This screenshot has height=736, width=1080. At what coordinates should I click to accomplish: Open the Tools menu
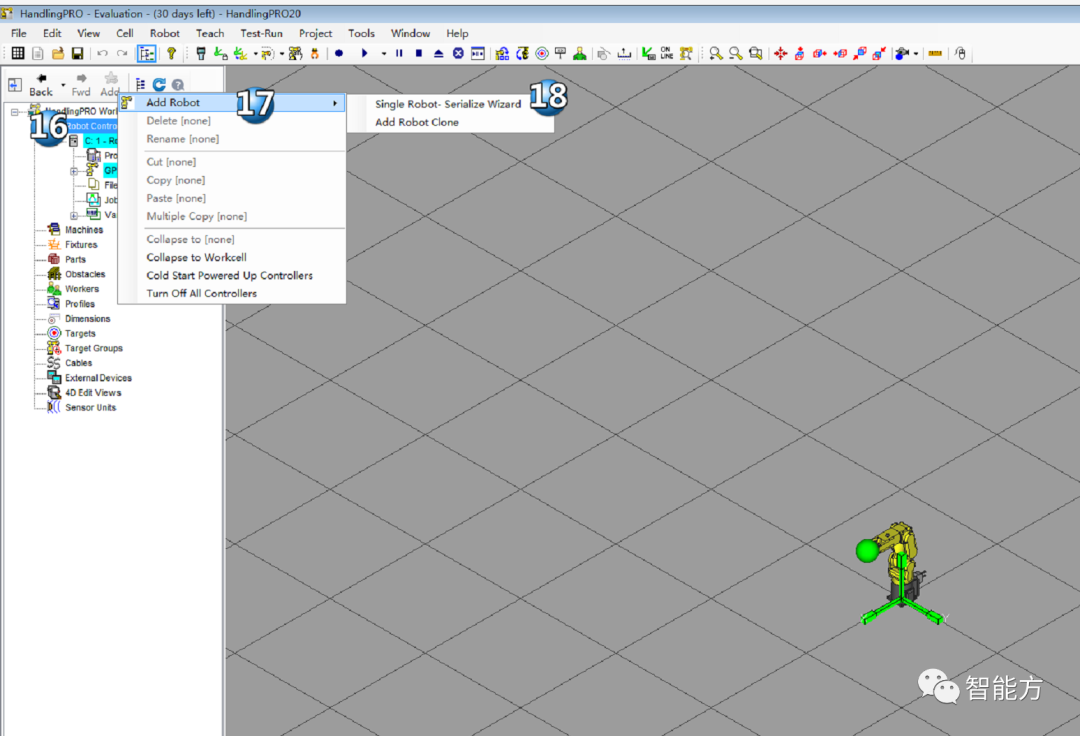(x=361, y=33)
